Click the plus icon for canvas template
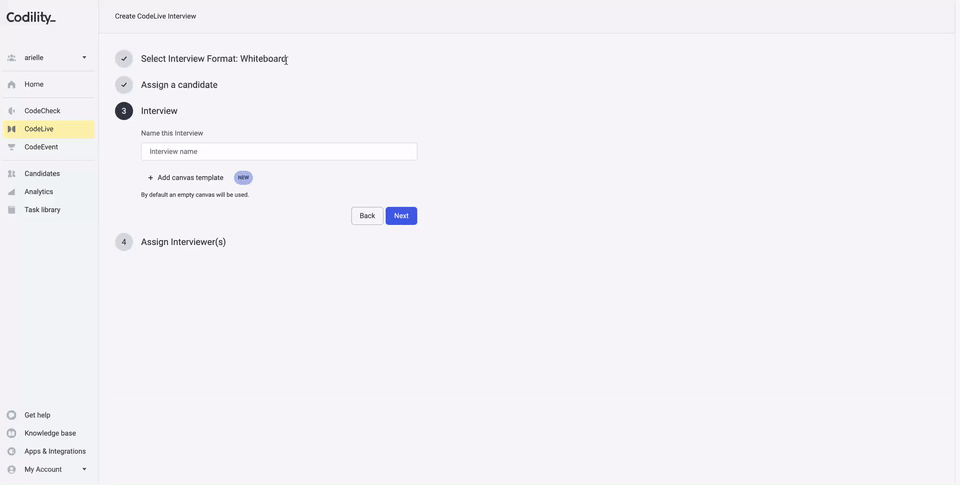The image size is (960, 485). coord(151,178)
